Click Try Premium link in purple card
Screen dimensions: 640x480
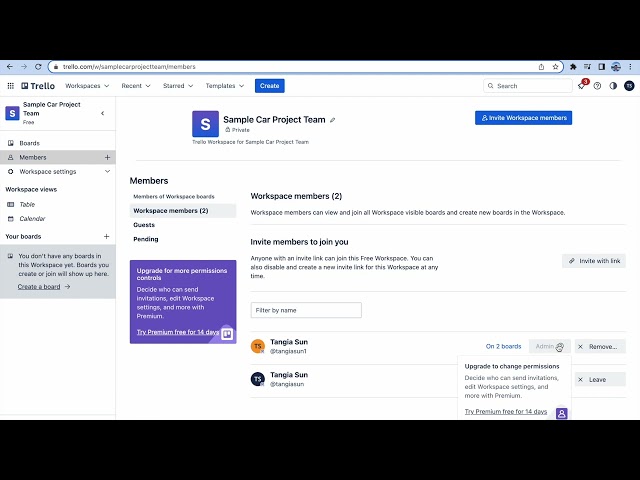178,332
